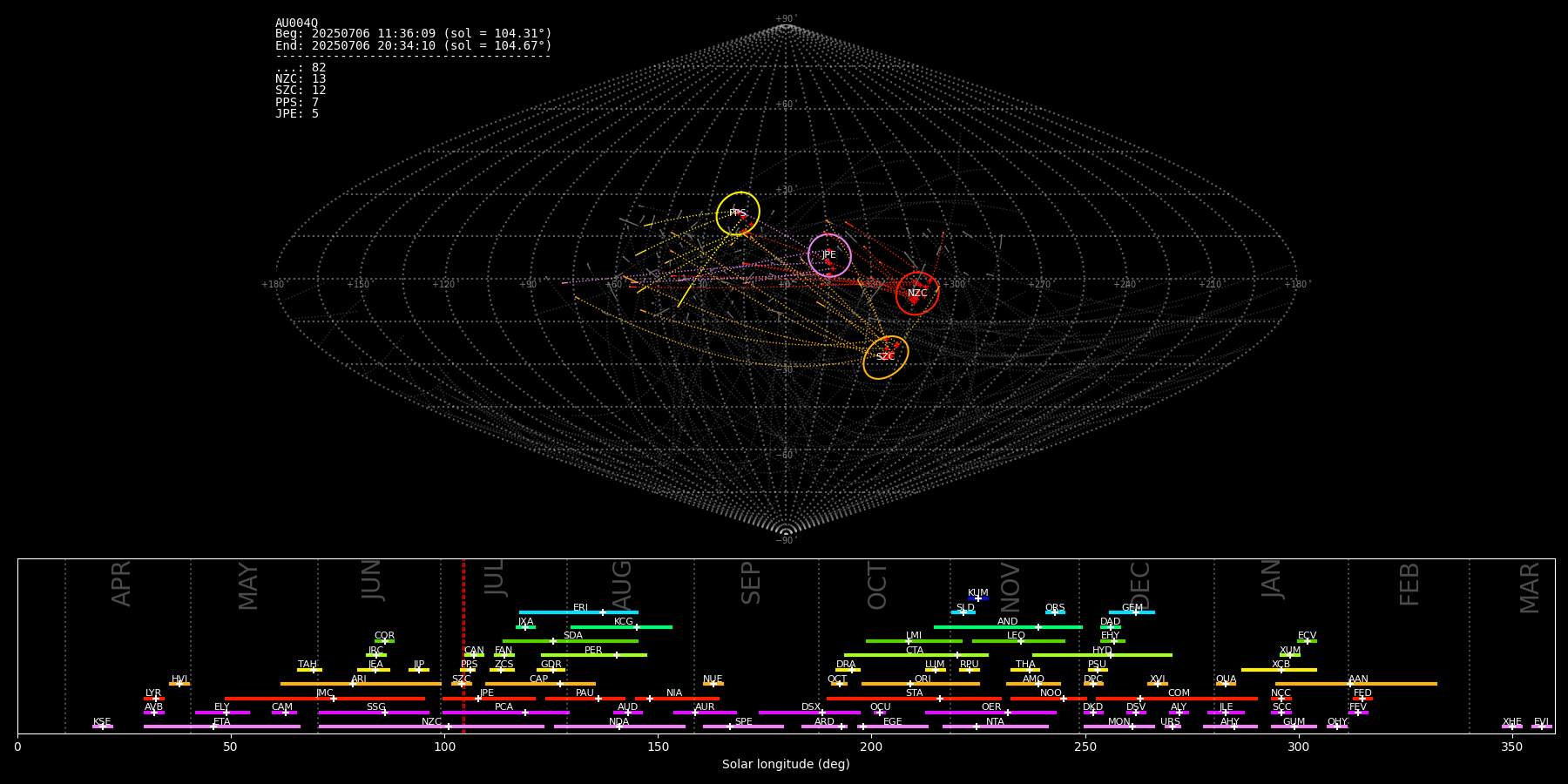Click the 150 tick on solar longitude axis
Viewport: 1568px width, 784px height.
(658, 747)
